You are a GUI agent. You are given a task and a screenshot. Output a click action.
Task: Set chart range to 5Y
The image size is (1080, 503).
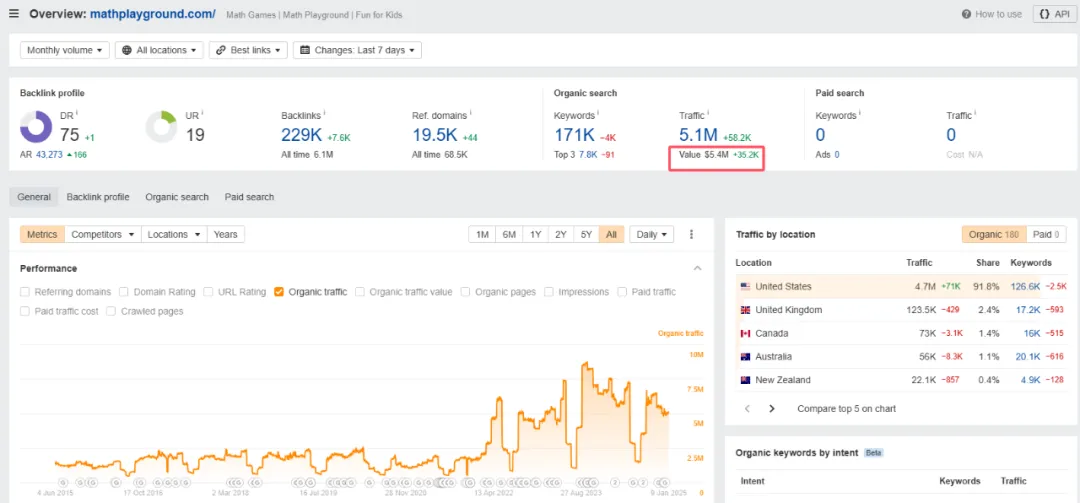click(x=586, y=234)
